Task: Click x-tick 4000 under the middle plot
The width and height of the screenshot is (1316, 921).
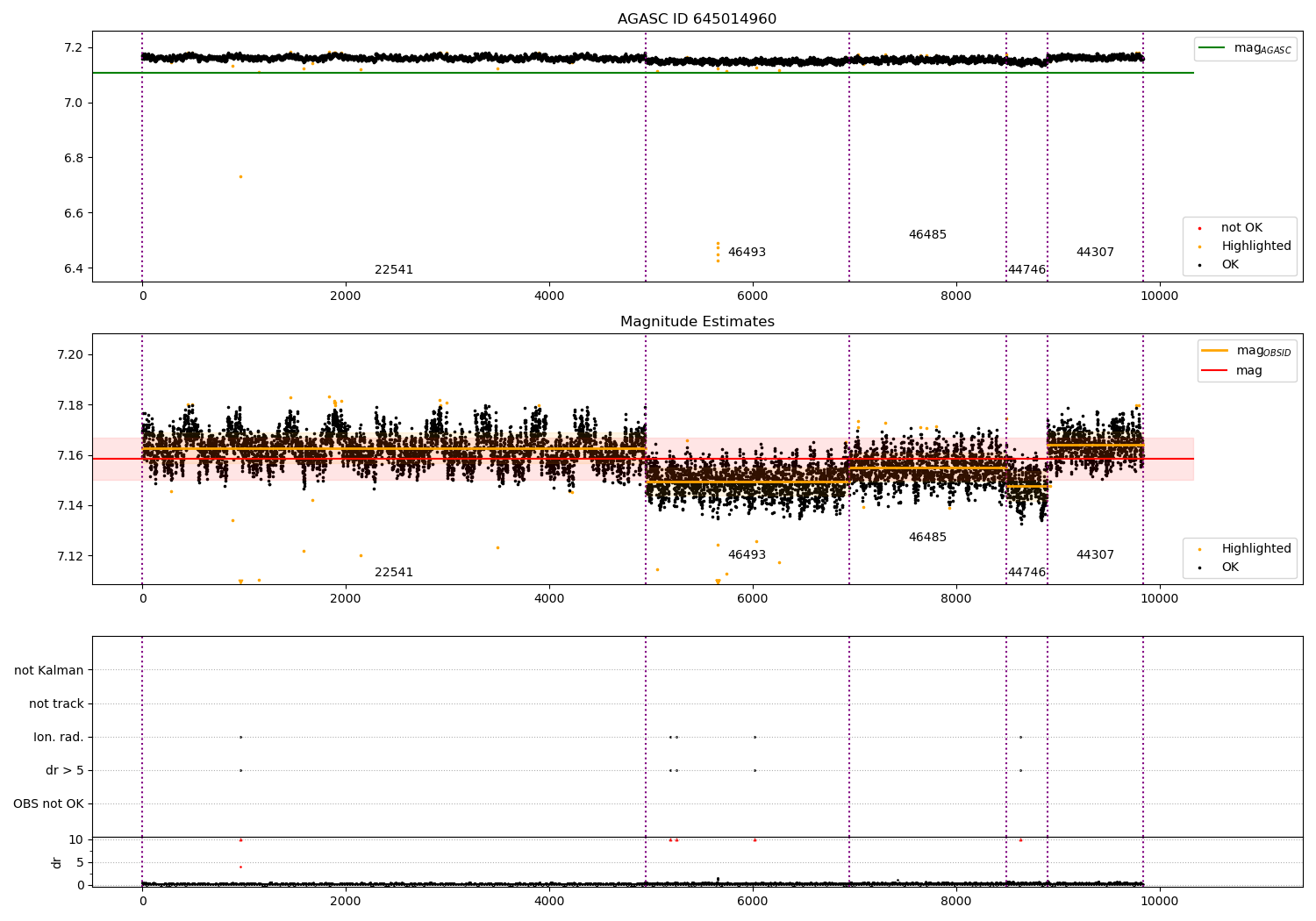Action: [x=549, y=599]
